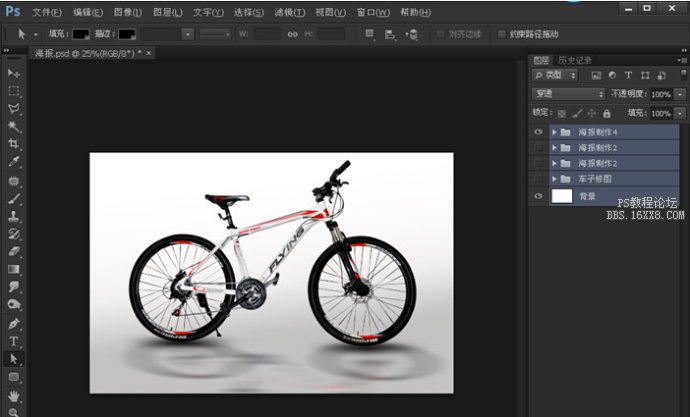Expand the 车子修图 group

pos(554,179)
